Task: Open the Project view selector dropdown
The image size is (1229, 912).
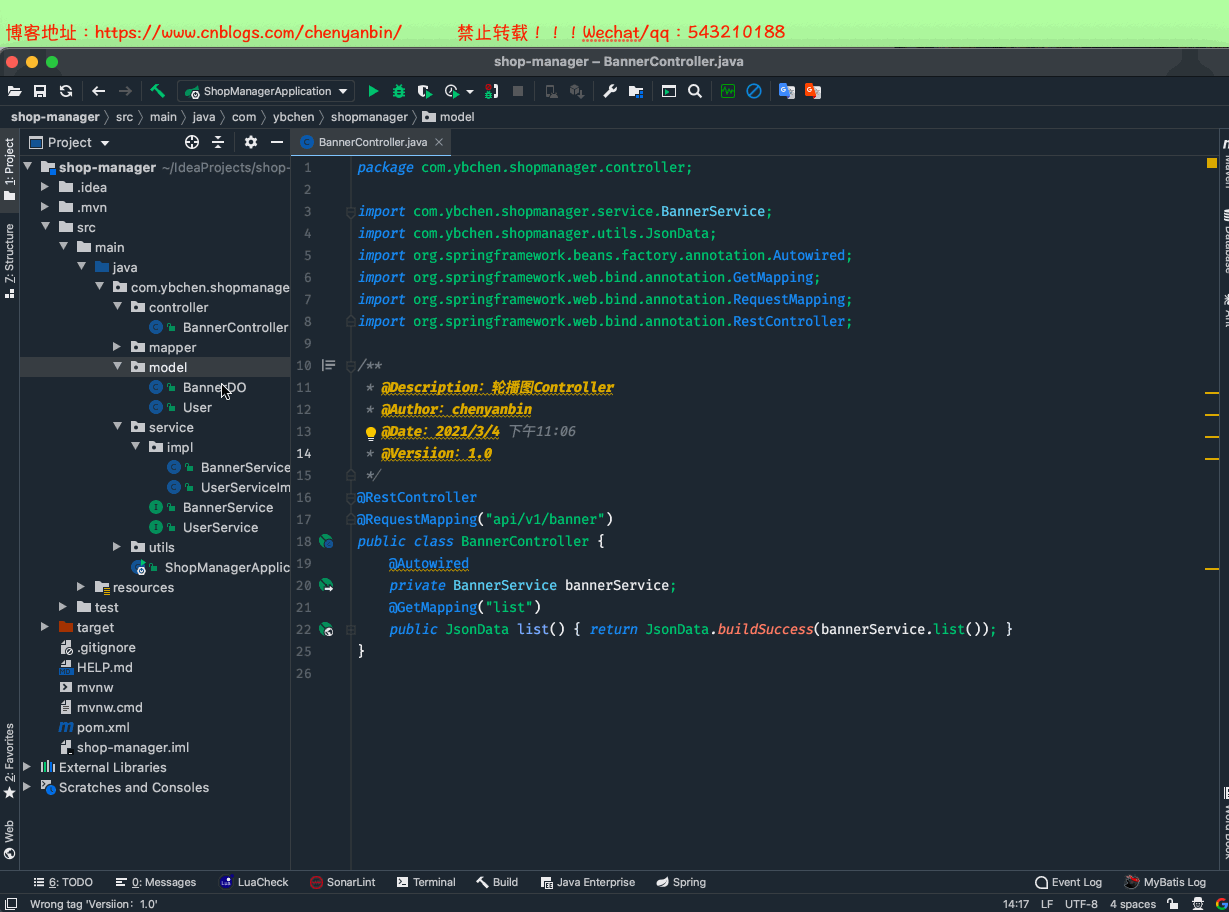Action: (x=69, y=142)
